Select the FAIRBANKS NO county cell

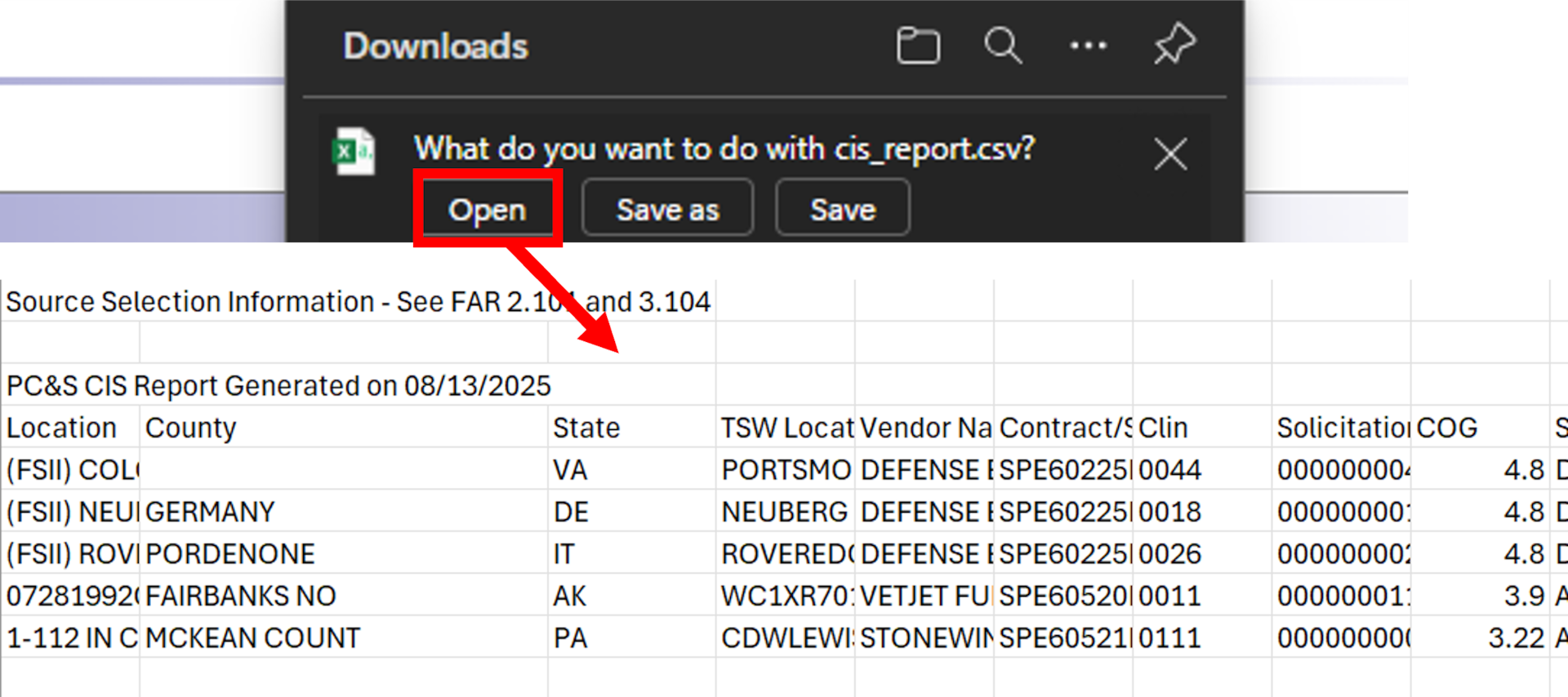(345, 595)
